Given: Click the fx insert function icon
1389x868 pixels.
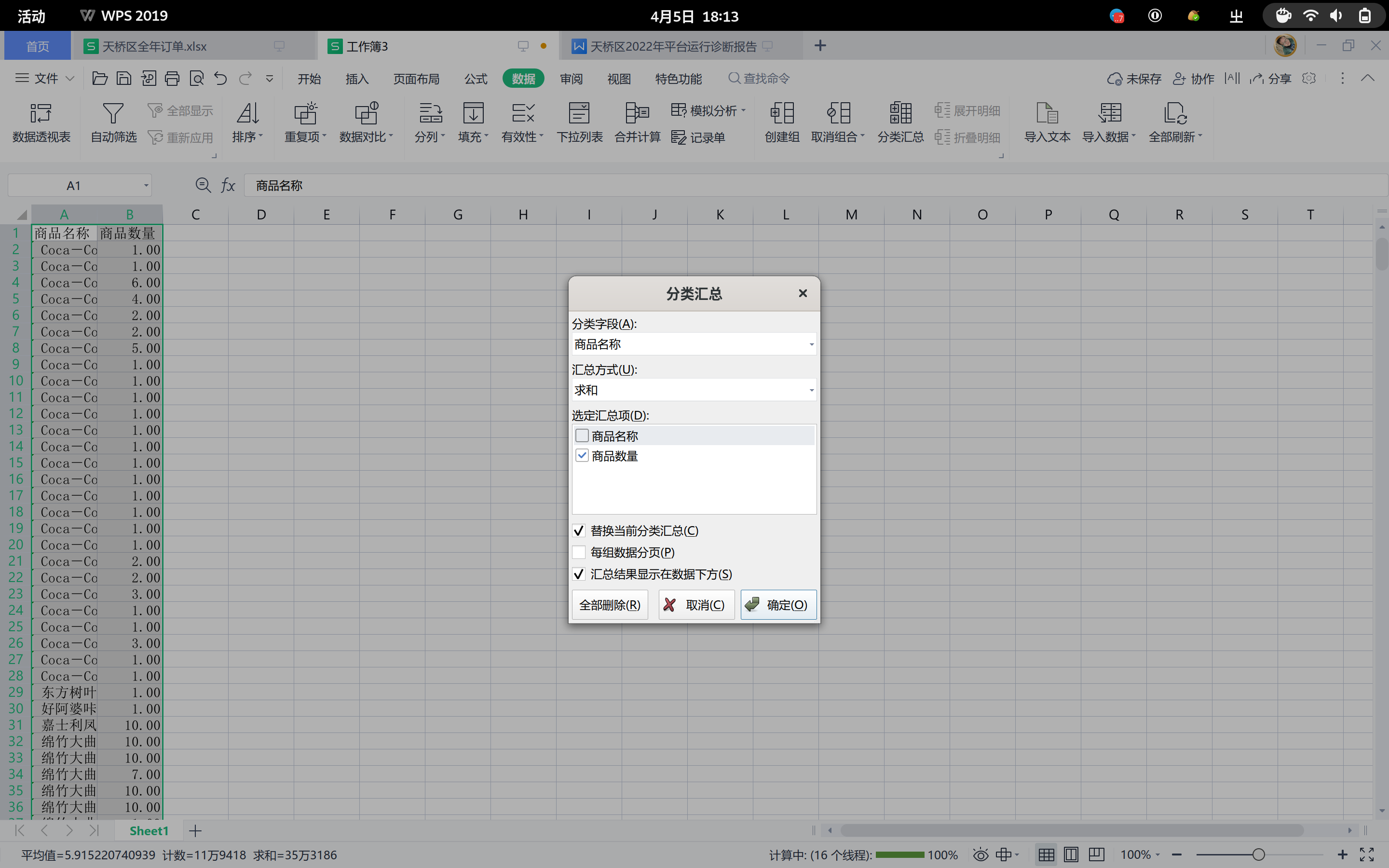Looking at the screenshot, I should tap(228, 186).
